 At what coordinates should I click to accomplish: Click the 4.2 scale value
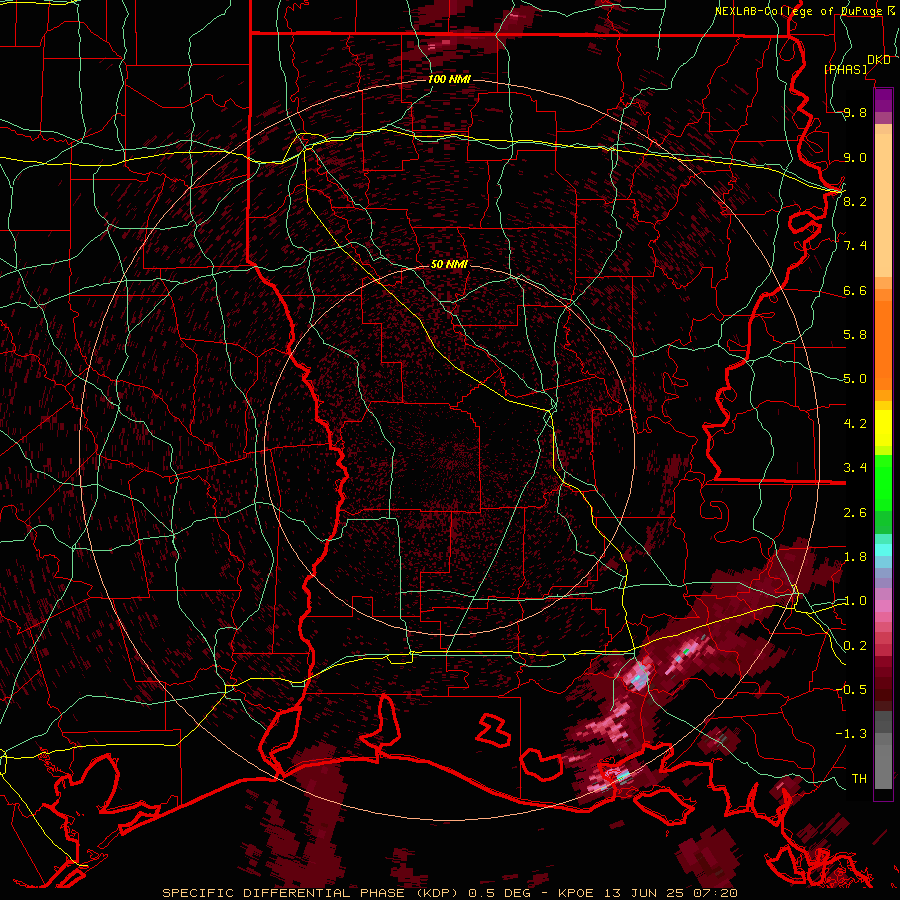[855, 424]
